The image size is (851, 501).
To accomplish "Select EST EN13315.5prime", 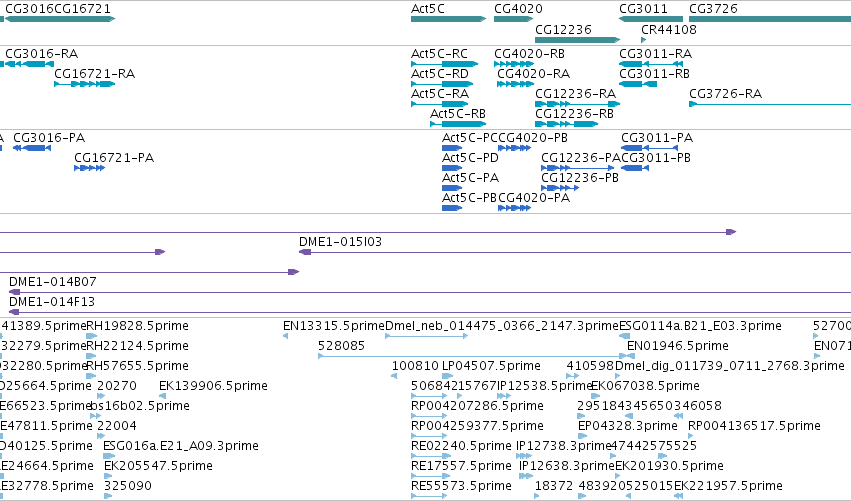I will [x=285, y=337].
